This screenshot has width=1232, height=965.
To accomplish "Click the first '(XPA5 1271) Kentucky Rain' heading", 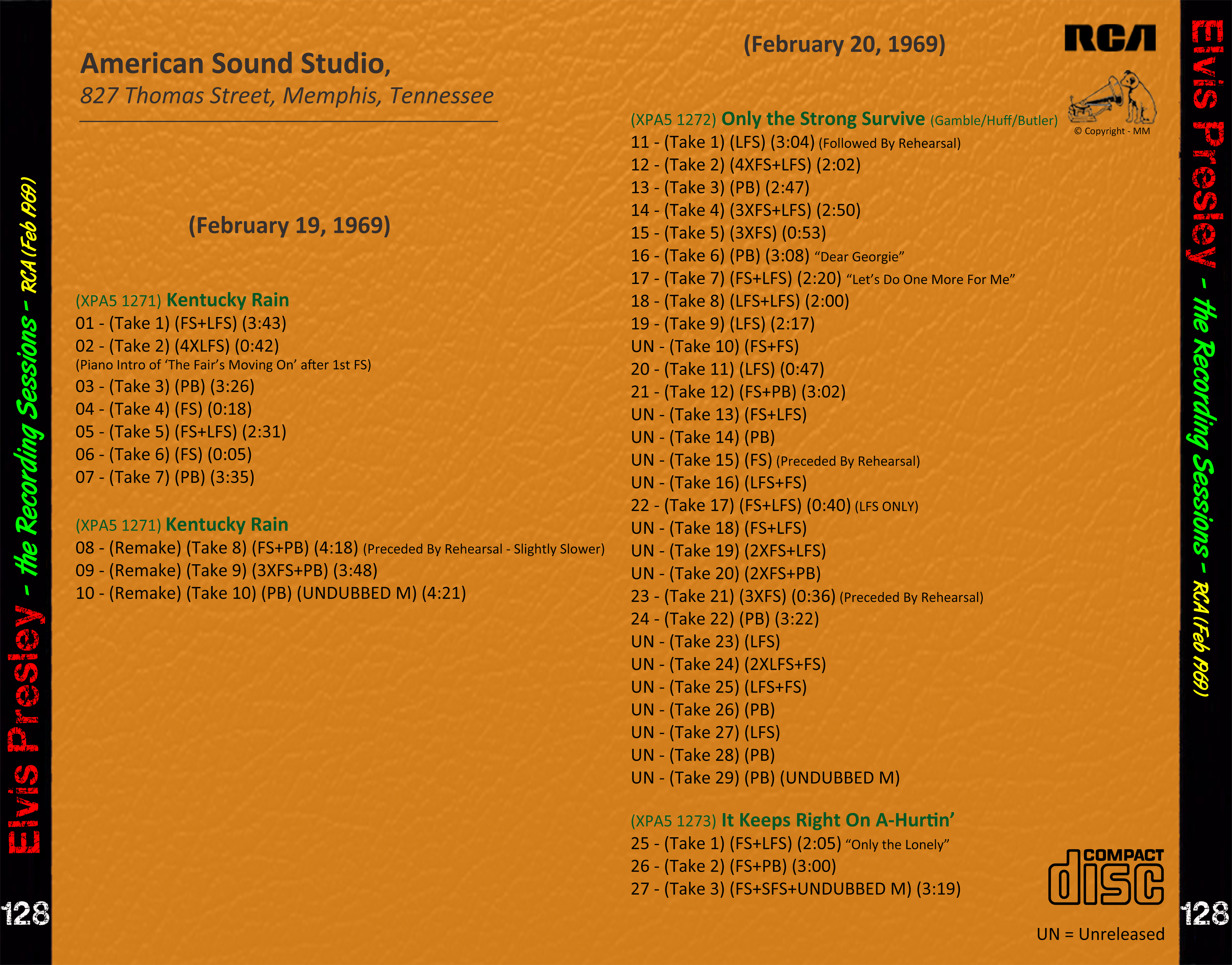I will 183,300.
